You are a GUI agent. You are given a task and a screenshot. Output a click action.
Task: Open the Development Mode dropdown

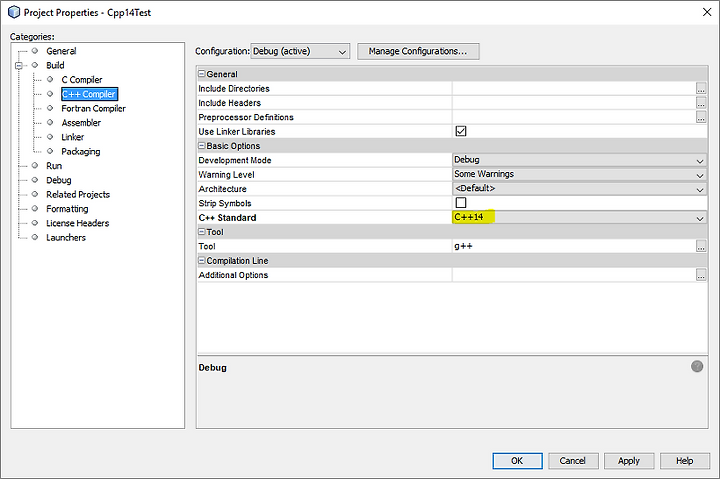coord(579,160)
